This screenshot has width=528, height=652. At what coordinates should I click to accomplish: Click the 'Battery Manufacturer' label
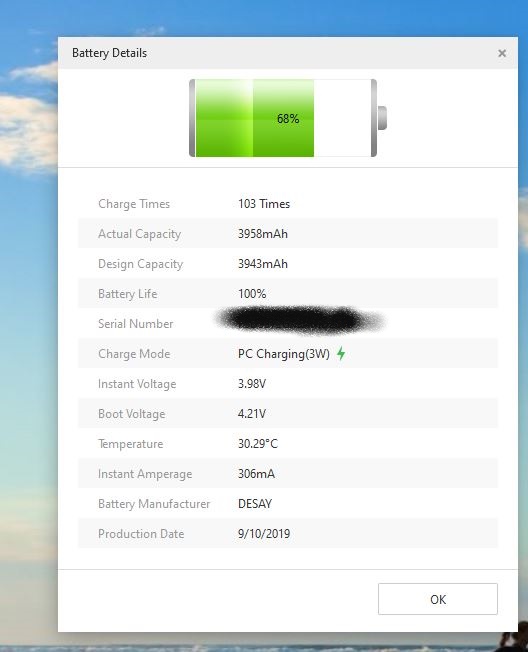click(154, 504)
